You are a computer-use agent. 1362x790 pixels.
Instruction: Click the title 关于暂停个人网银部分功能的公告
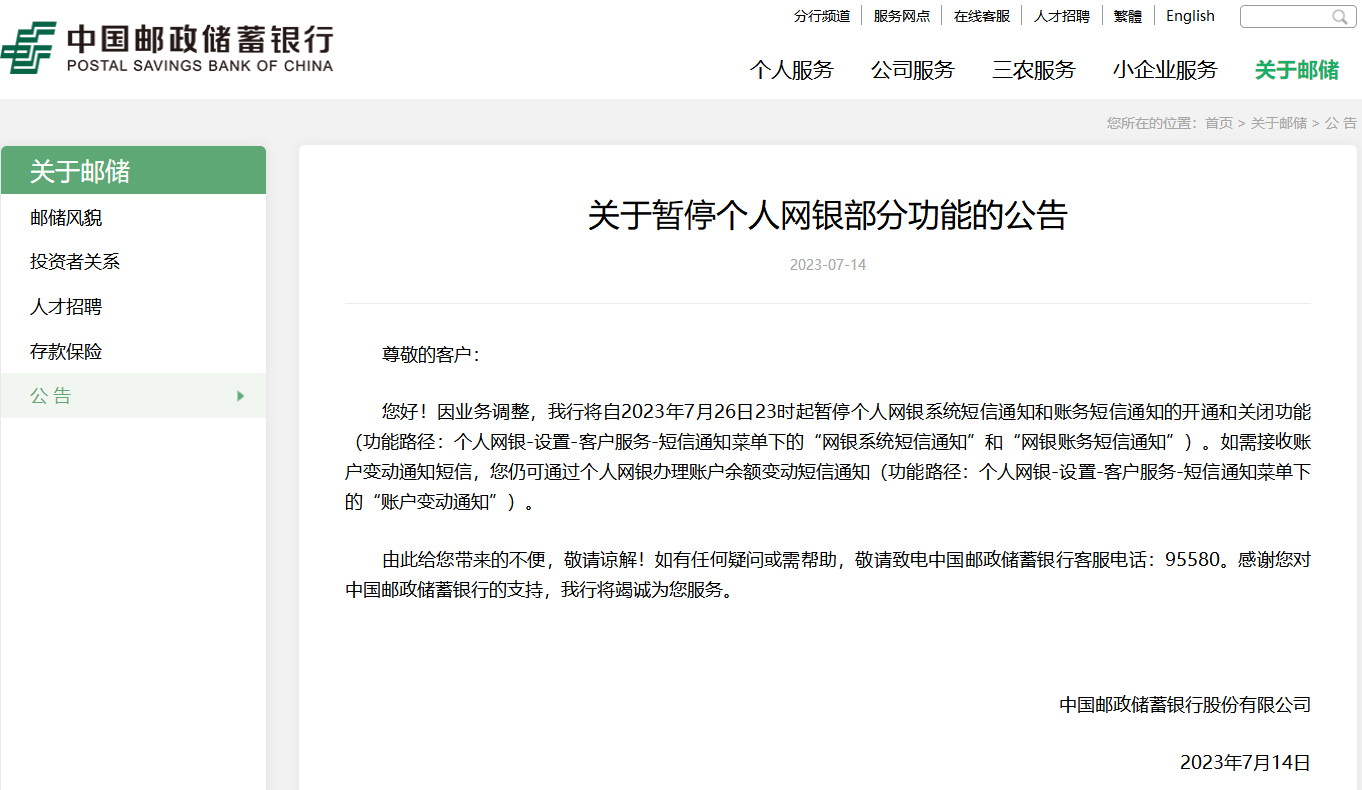828,216
